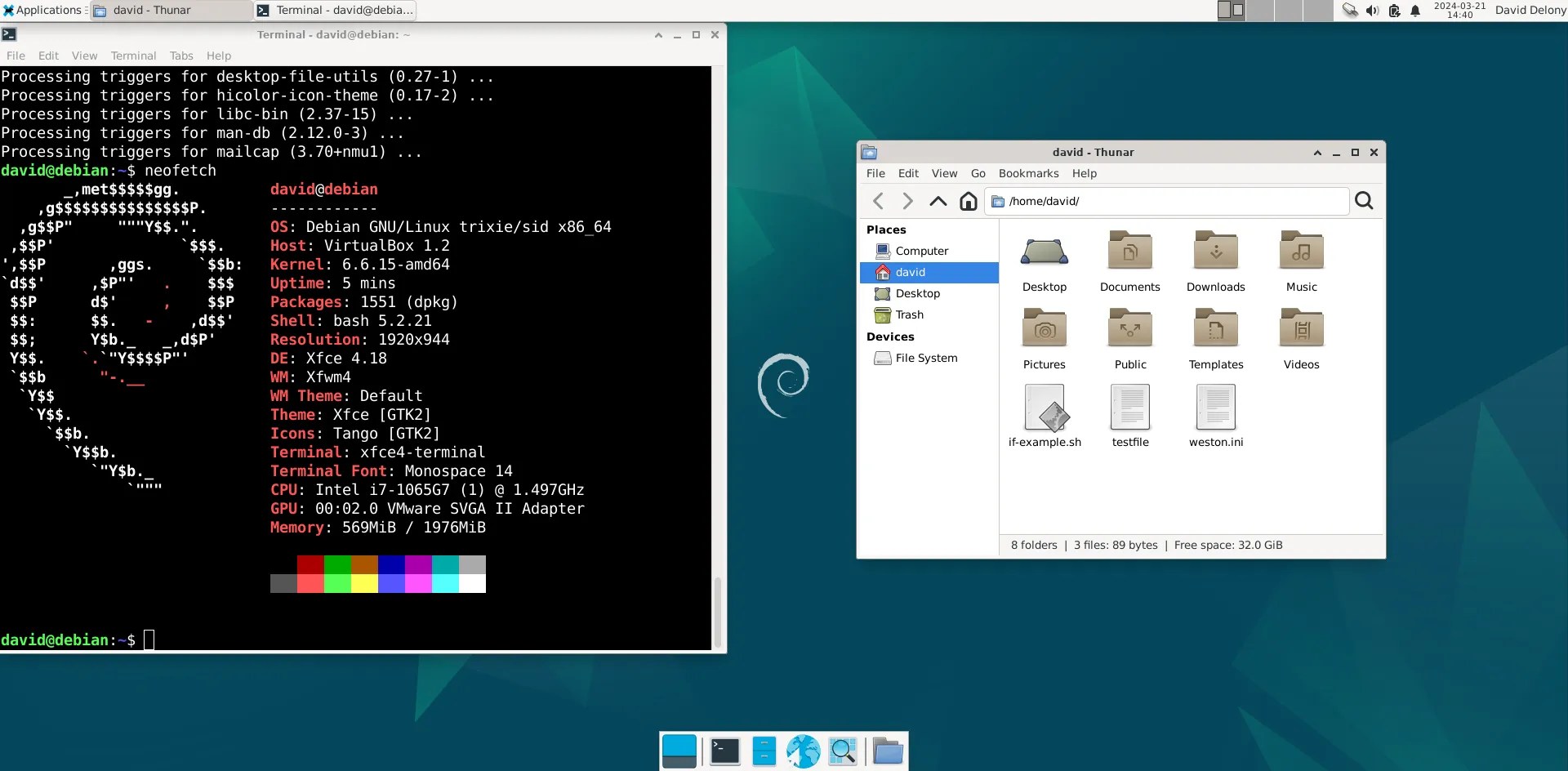Roll up the terminal window with shade arrow

point(658,35)
